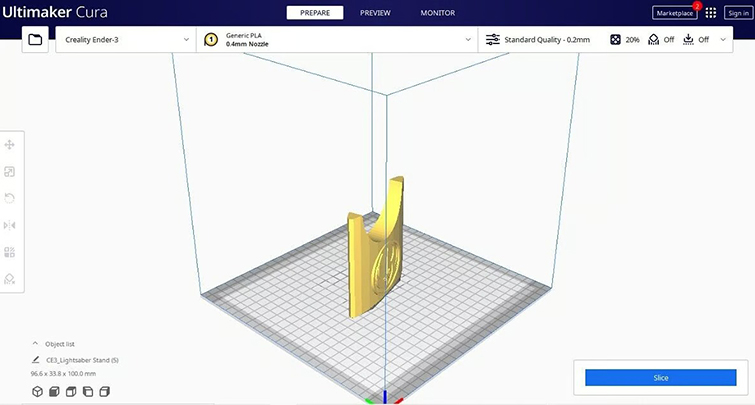Click model dimensions 96.6 x 33.8 x 100.0 mm
The image size is (755, 405).
pyautogui.click(x=63, y=373)
